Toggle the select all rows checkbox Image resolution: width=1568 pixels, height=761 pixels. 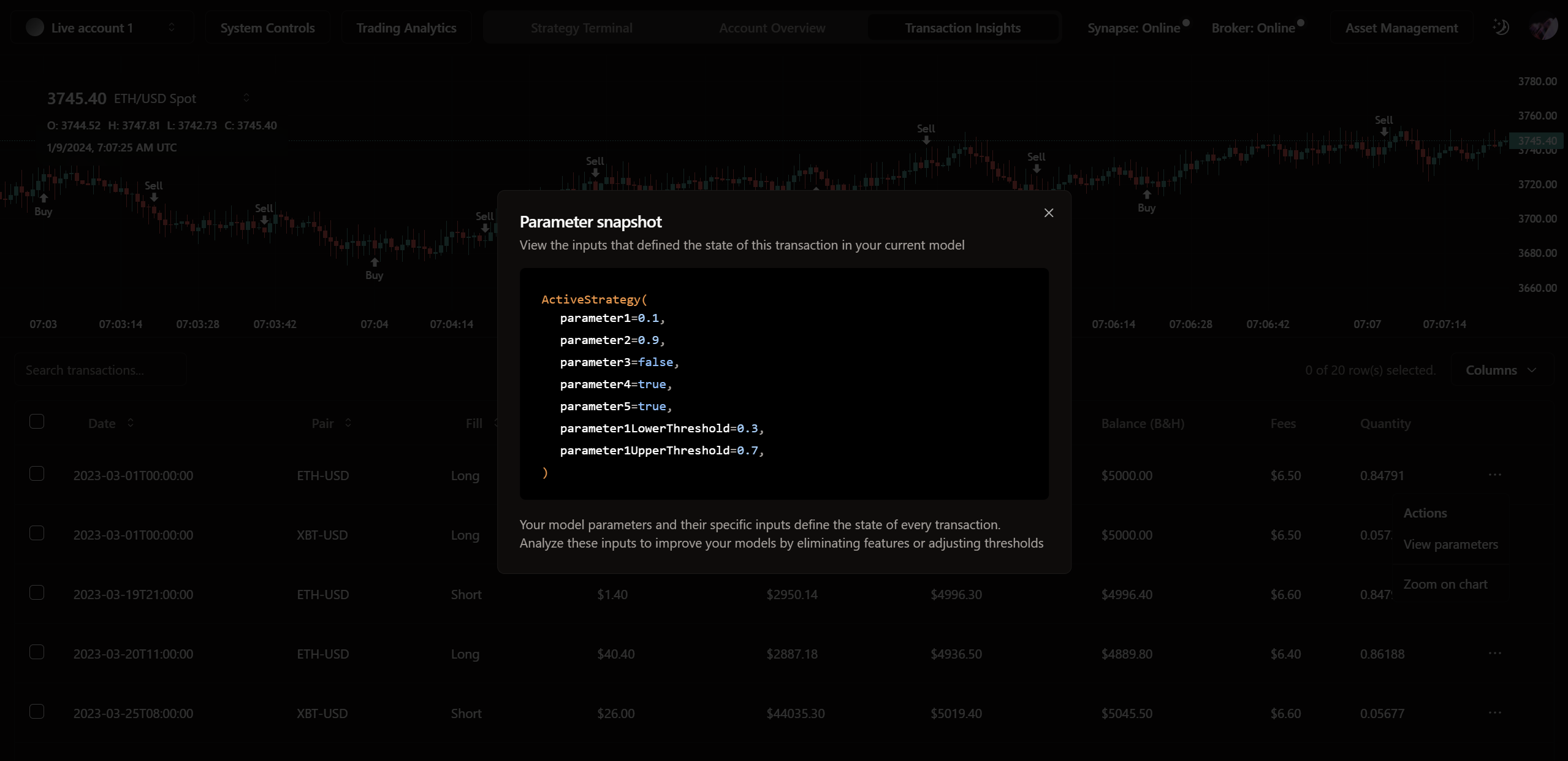(x=37, y=422)
